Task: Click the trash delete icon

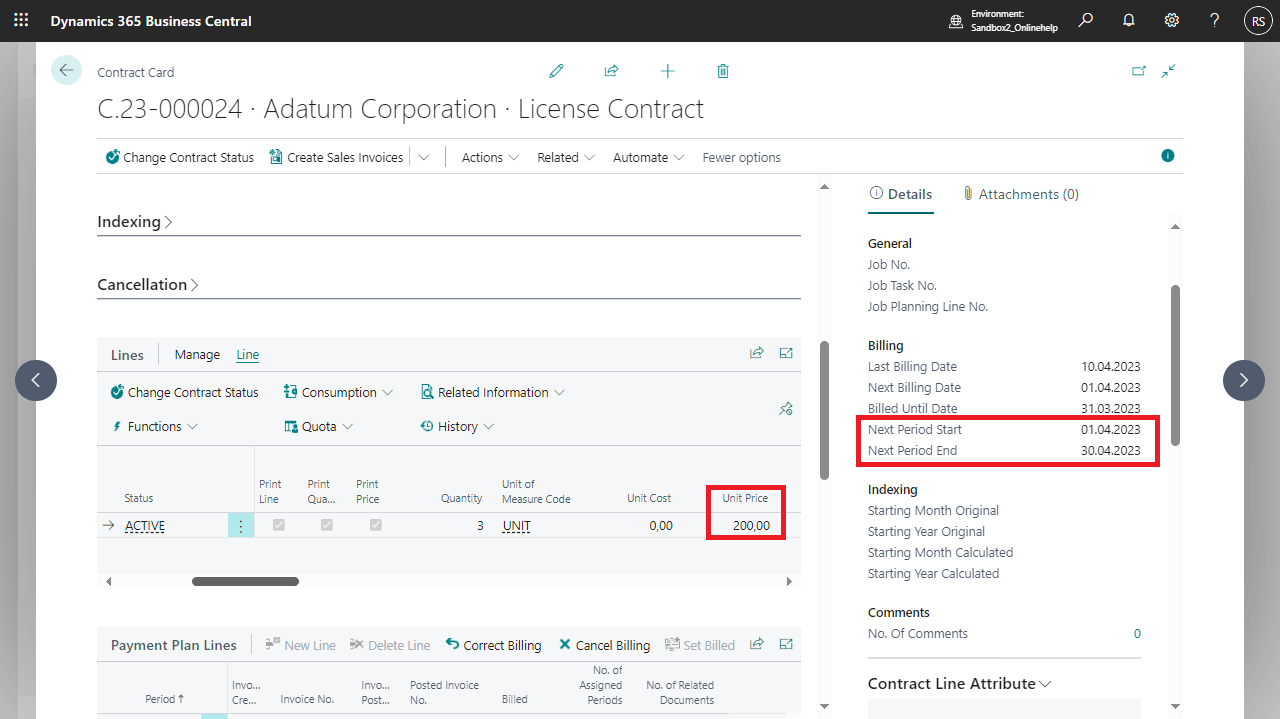Action: [723, 71]
